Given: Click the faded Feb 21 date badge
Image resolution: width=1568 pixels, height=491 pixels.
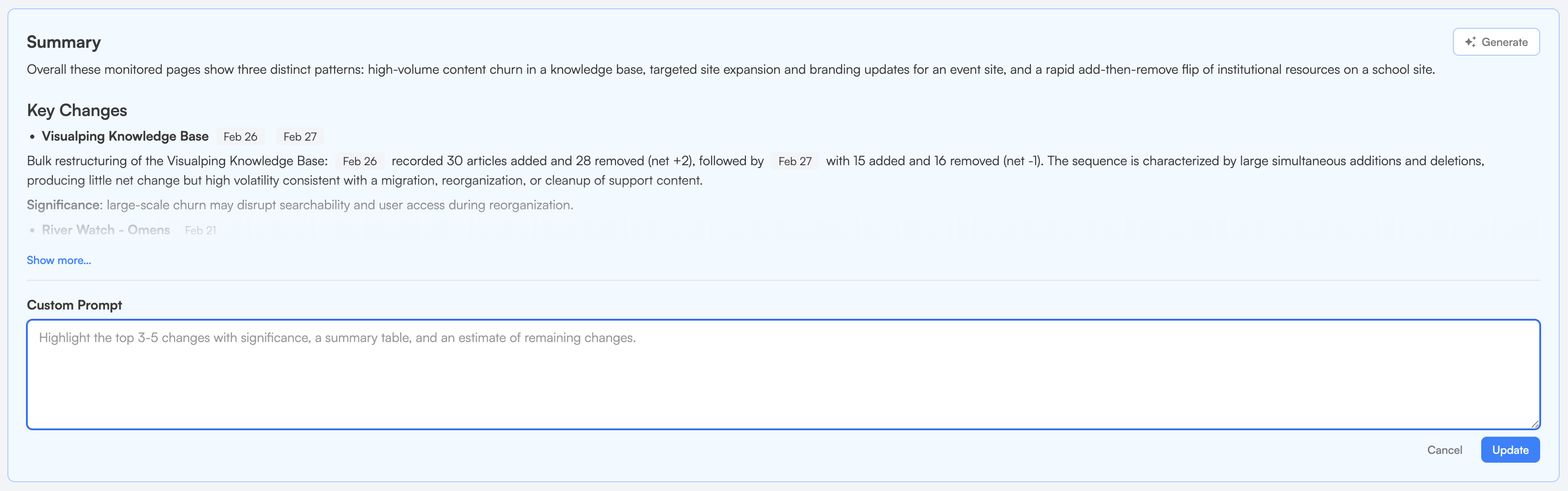Looking at the screenshot, I should pyautogui.click(x=200, y=231).
